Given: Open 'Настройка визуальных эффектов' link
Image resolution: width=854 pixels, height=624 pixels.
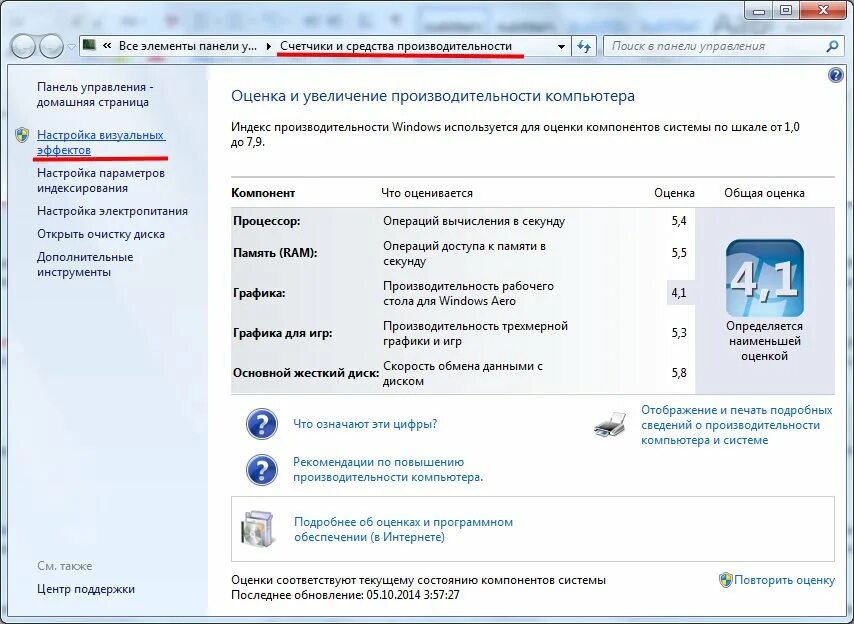Looking at the screenshot, I should coord(101,142).
